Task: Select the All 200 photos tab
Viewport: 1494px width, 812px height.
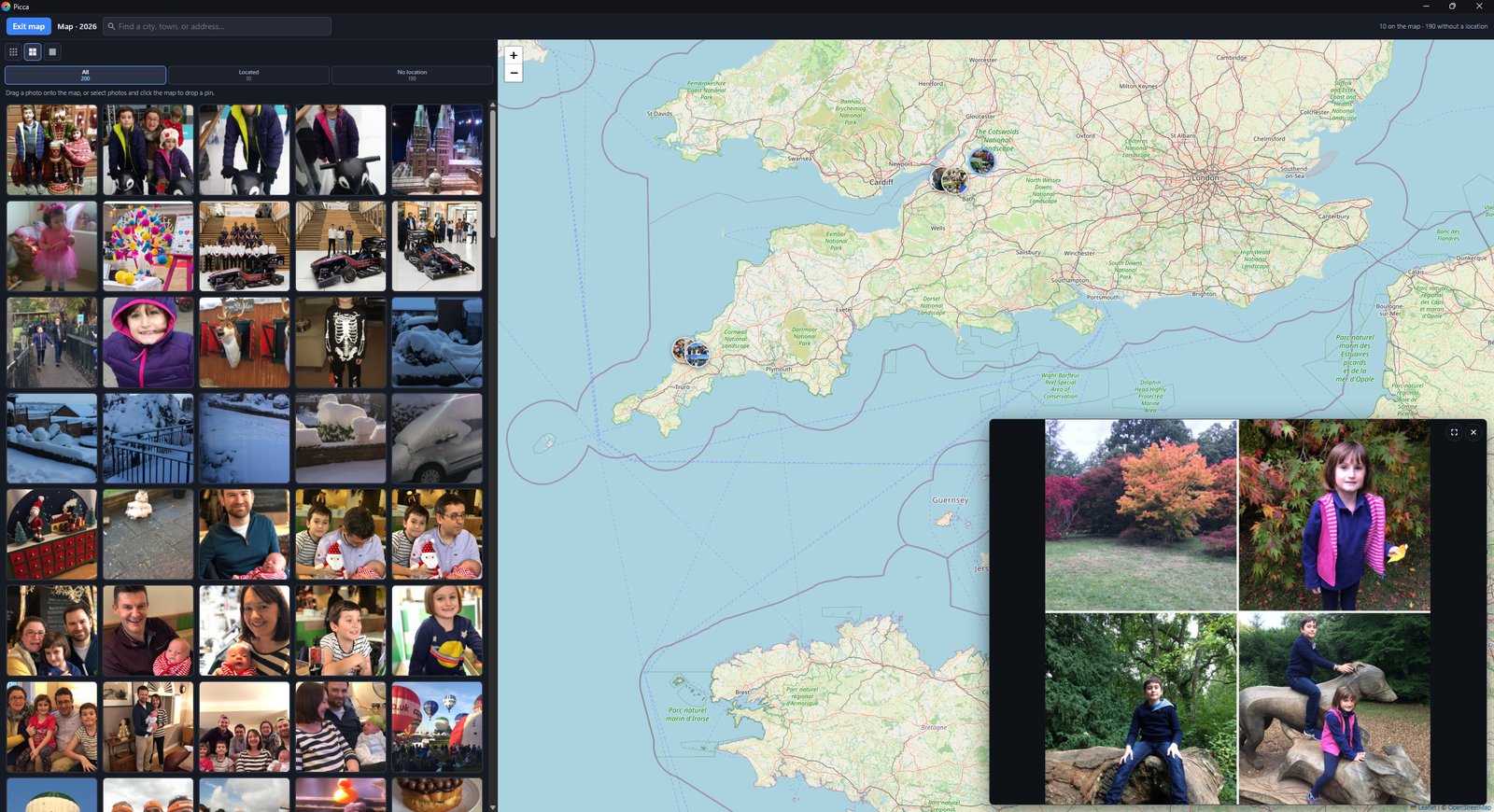Action: (85, 75)
